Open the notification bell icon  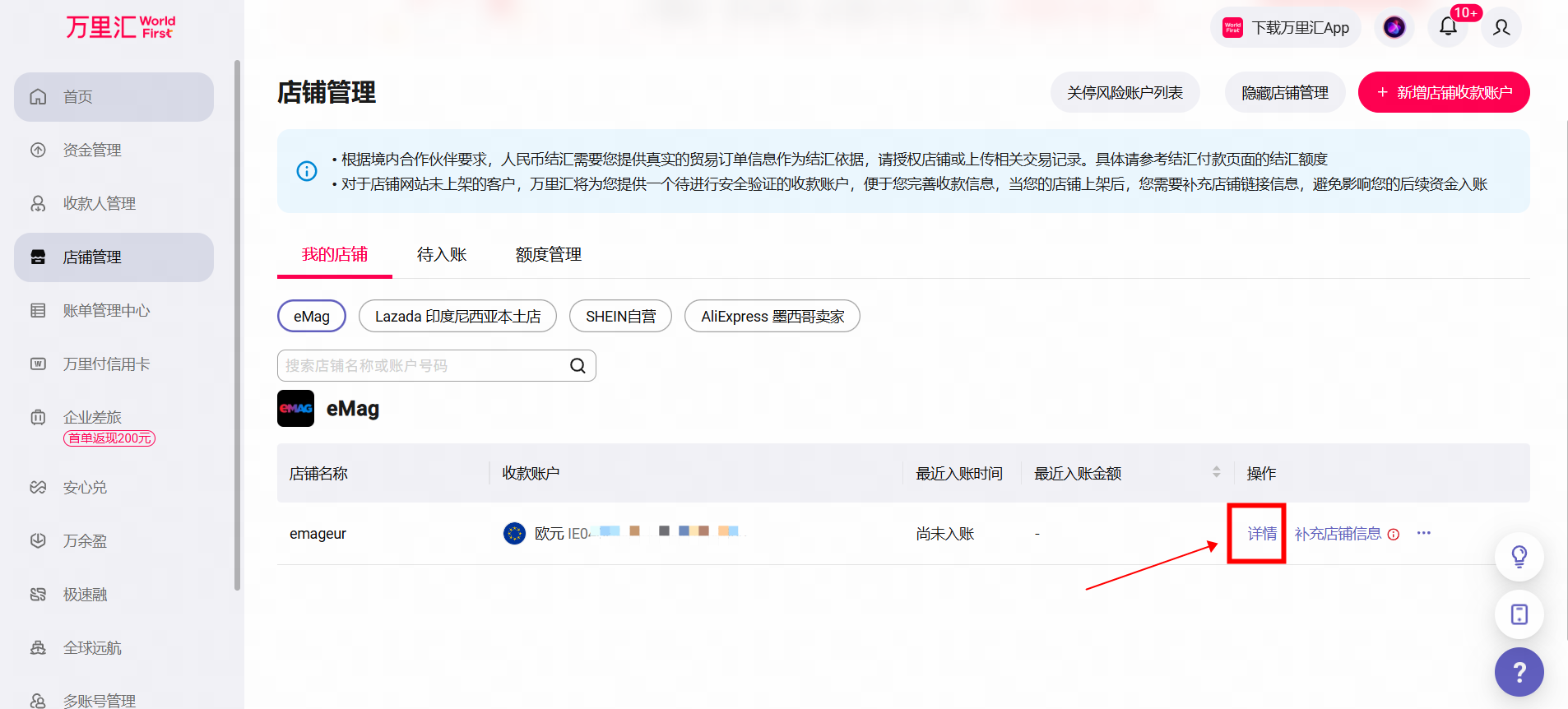tap(1448, 26)
